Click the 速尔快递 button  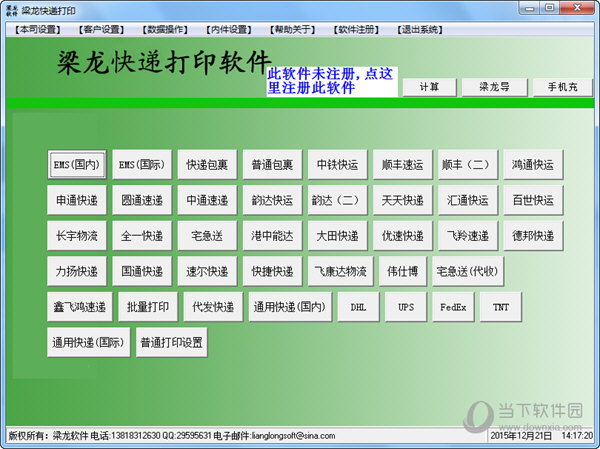click(x=207, y=271)
